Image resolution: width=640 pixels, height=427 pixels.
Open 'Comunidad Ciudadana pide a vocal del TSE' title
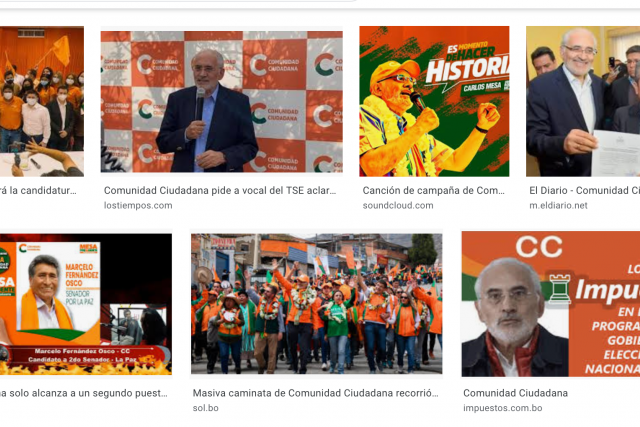(220, 190)
